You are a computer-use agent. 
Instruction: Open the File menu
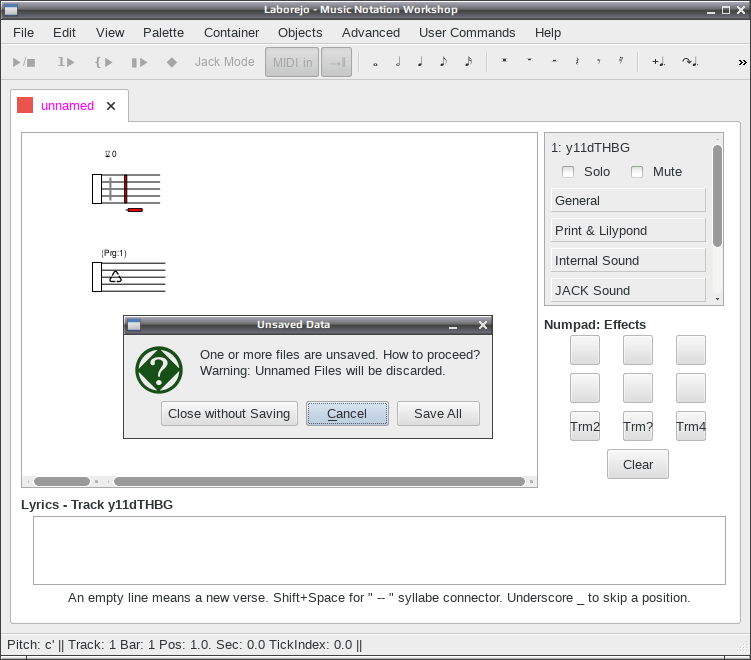pos(23,33)
